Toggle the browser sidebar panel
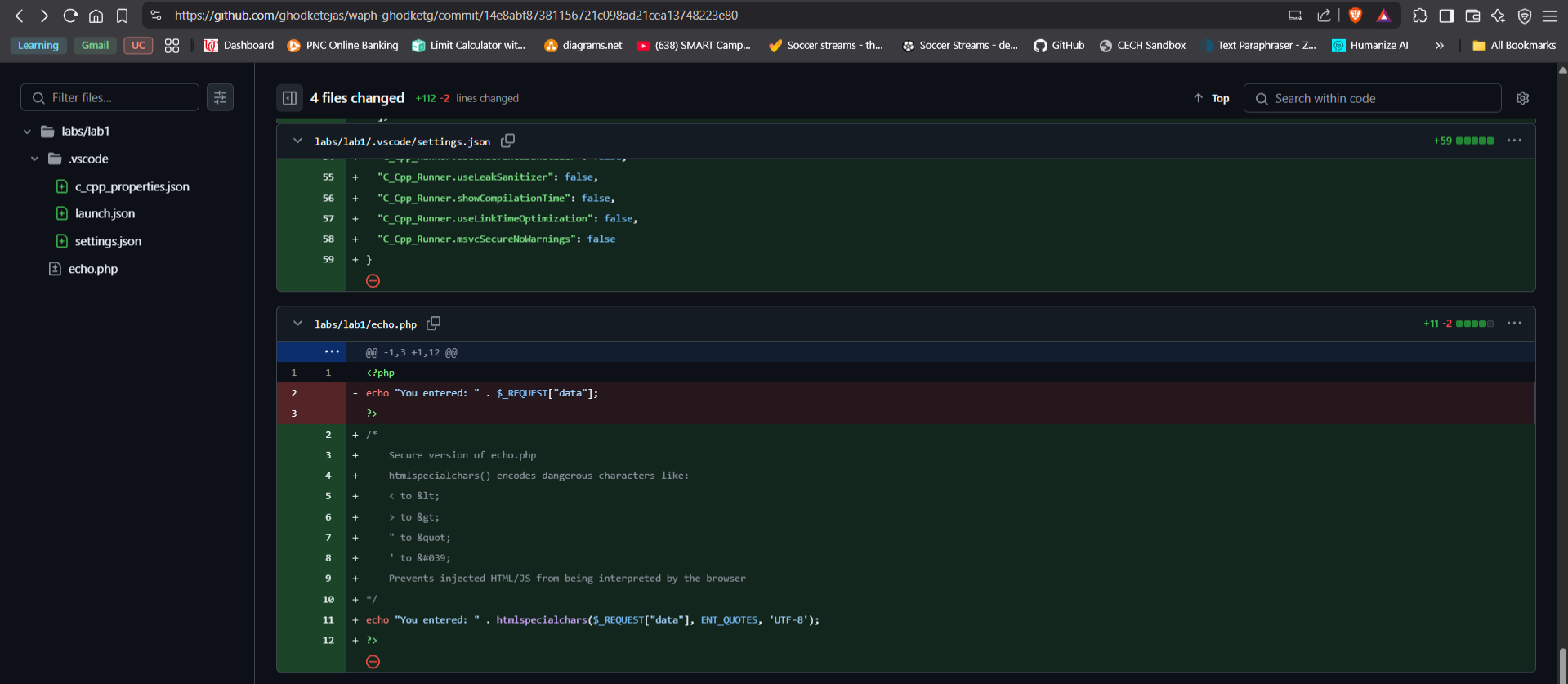This screenshot has width=1568, height=684. [1446, 16]
